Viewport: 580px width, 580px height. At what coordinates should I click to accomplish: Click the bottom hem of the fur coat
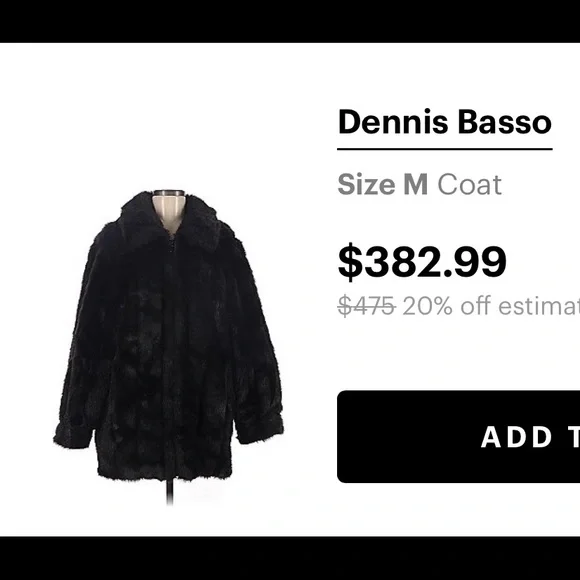[165, 472]
